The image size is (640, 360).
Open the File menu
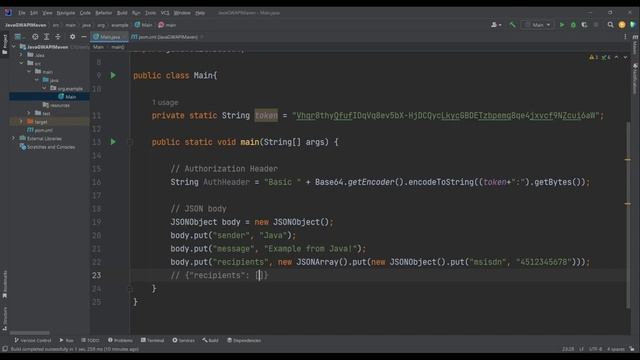coord(22,13)
